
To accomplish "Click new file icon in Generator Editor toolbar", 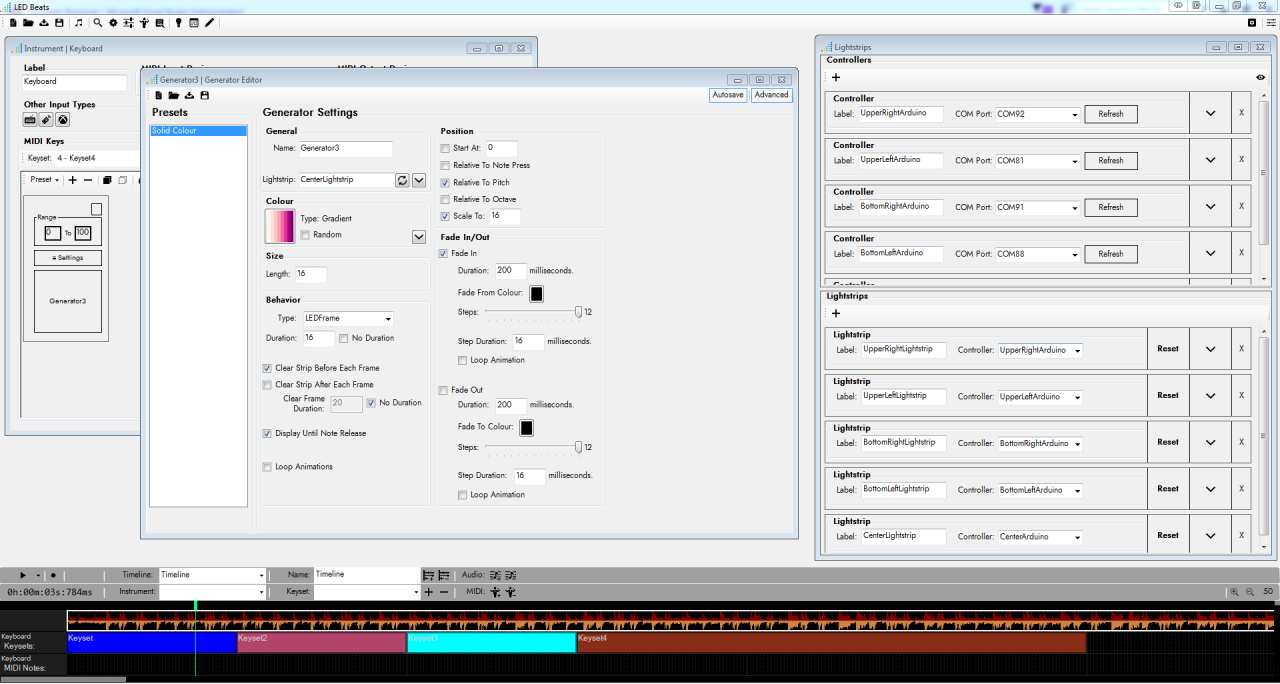I will coord(158,96).
